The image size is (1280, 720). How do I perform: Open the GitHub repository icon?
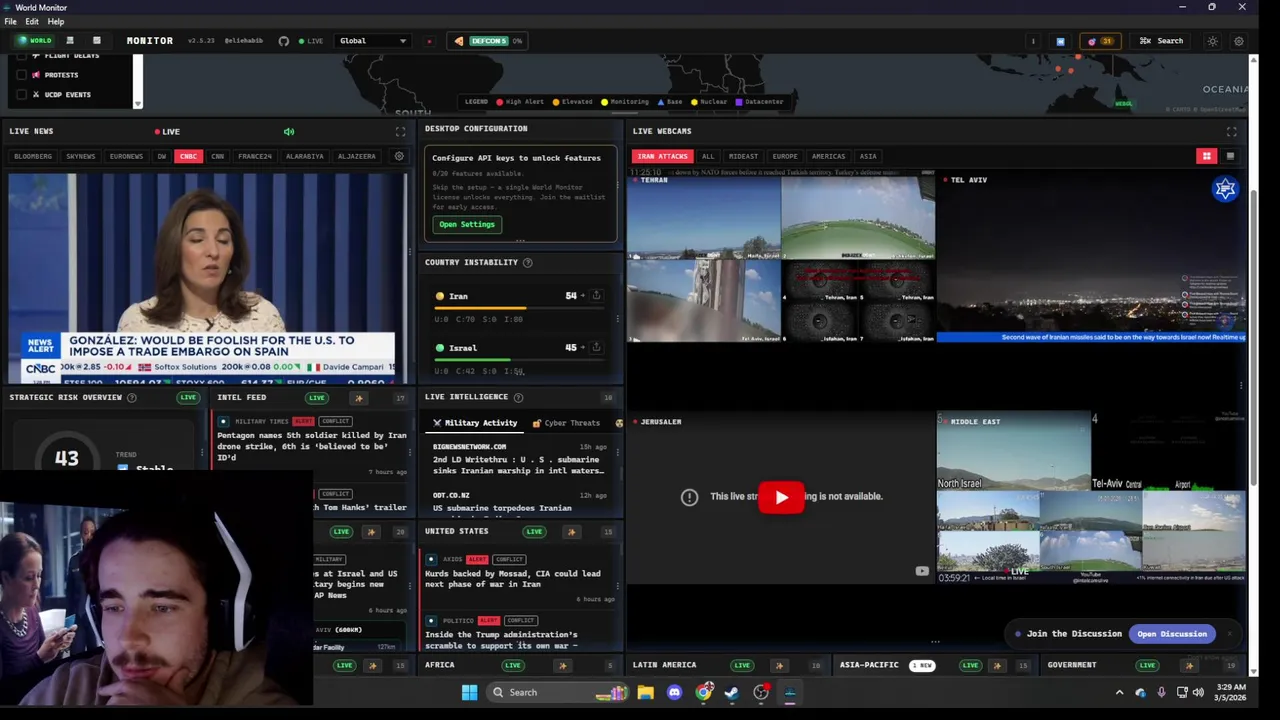coord(284,41)
